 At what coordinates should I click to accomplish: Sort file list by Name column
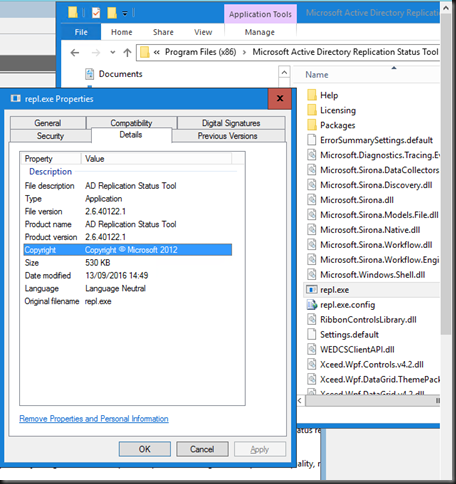pos(317,75)
